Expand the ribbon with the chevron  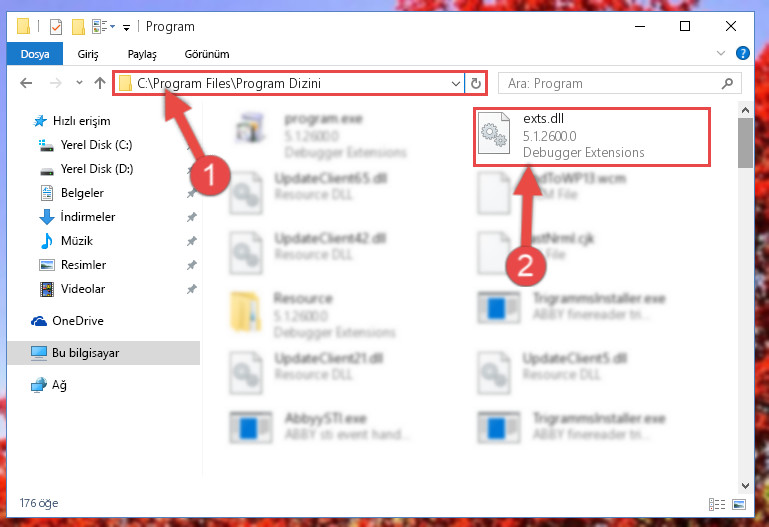coord(720,53)
